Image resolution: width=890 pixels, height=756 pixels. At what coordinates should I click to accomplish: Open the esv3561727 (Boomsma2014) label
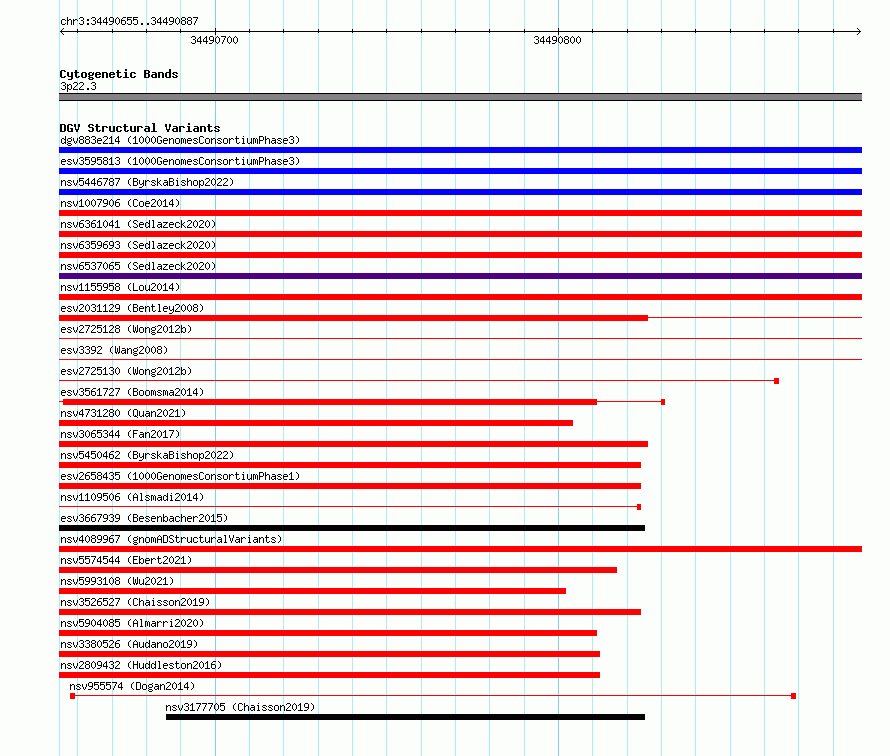point(132,392)
